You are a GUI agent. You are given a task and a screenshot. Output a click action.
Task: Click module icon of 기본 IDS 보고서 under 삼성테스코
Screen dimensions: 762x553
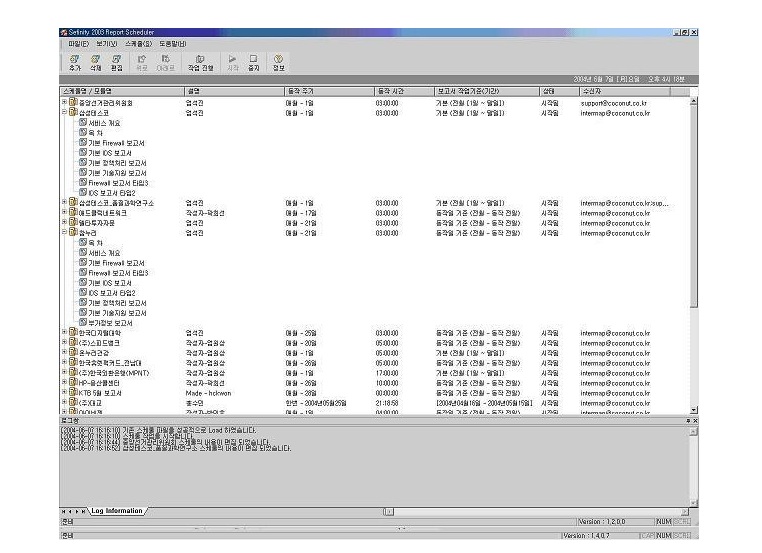click(x=83, y=152)
